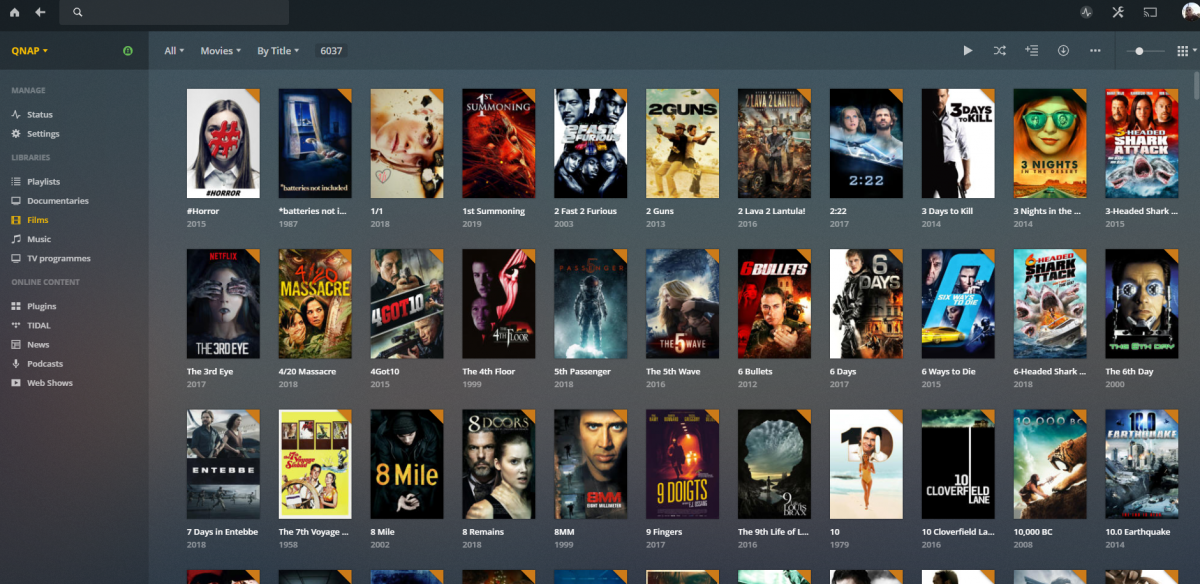Open the 2:22 movie poster
The height and width of the screenshot is (584, 1200).
click(x=866, y=143)
